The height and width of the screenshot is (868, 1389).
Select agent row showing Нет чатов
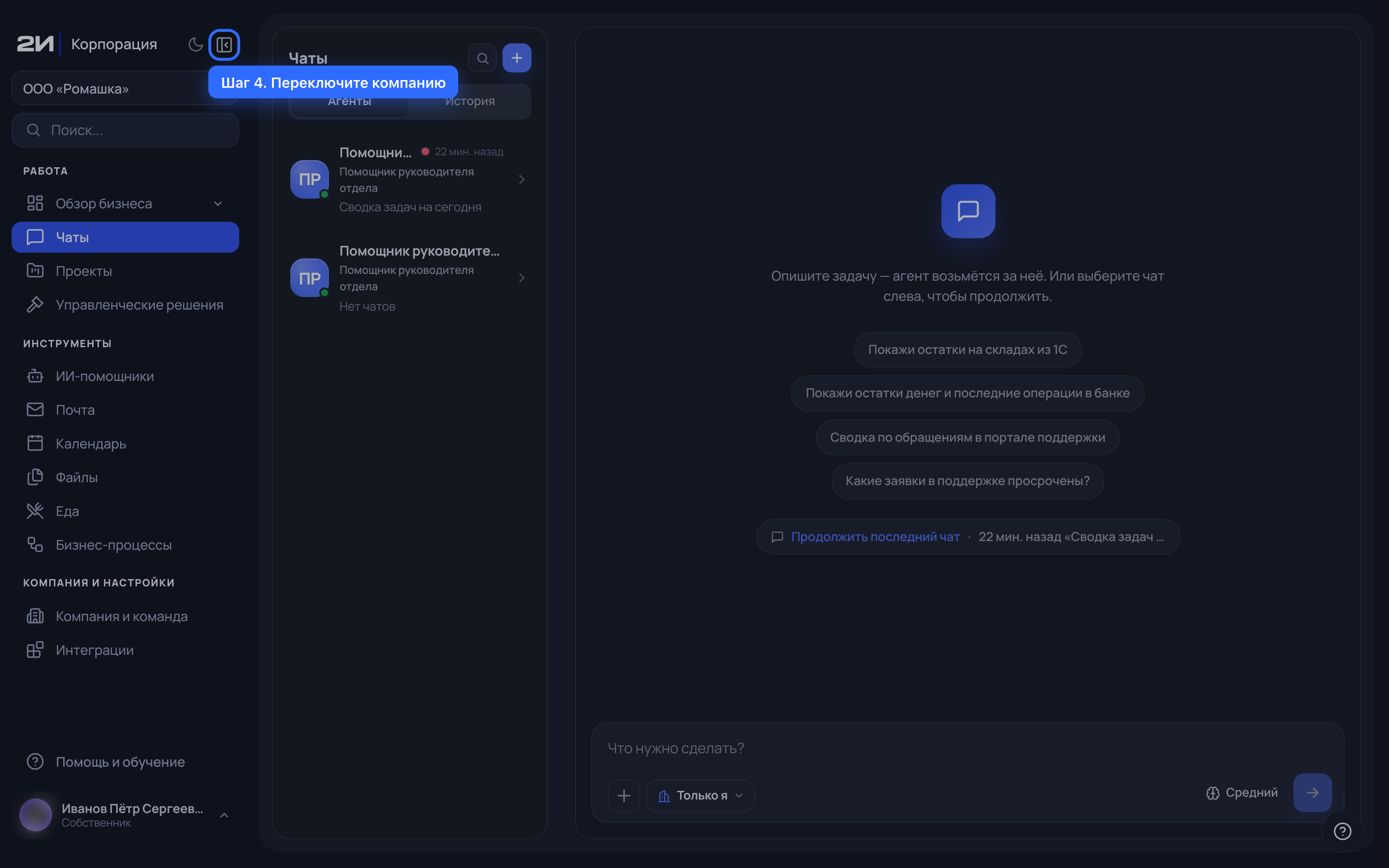pyautogui.click(x=410, y=278)
